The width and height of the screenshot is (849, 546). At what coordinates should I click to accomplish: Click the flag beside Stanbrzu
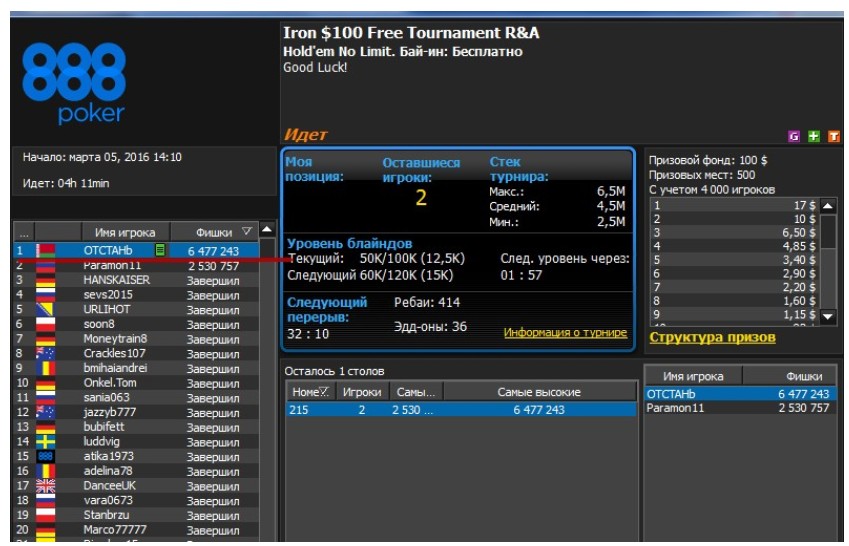45,515
